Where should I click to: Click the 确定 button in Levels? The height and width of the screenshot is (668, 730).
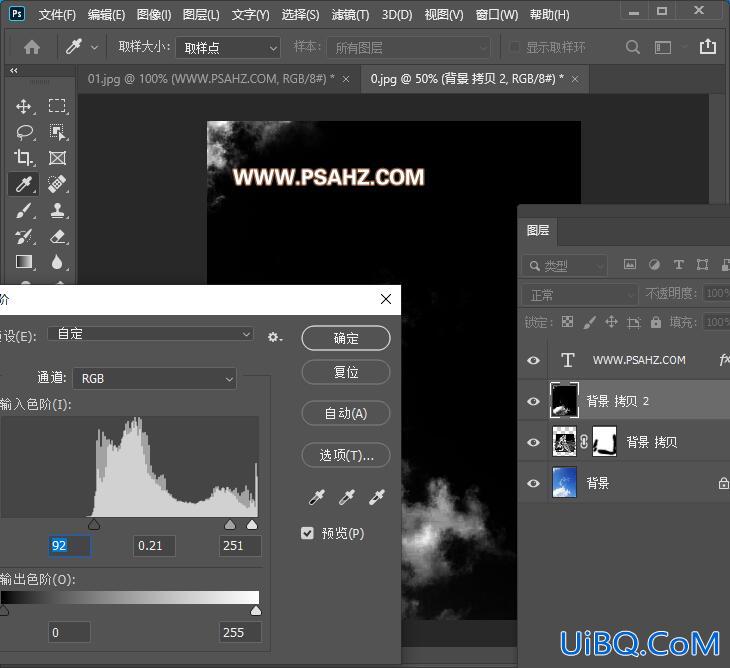tap(346, 338)
